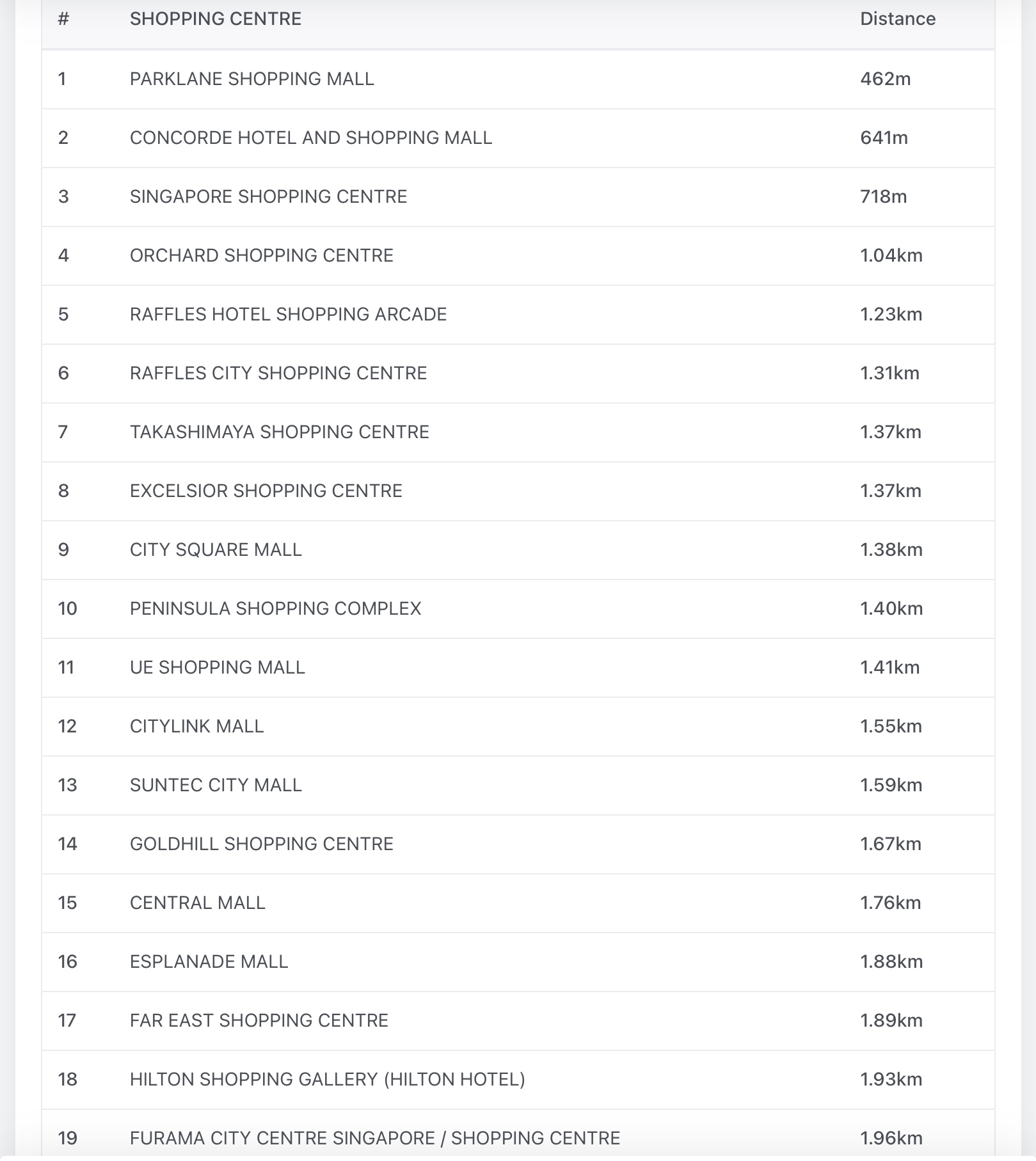Choose ORCHARD SHOPPING CENTRE in the list
This screenshot has width=1036, height=1161.
coord(261,255)
